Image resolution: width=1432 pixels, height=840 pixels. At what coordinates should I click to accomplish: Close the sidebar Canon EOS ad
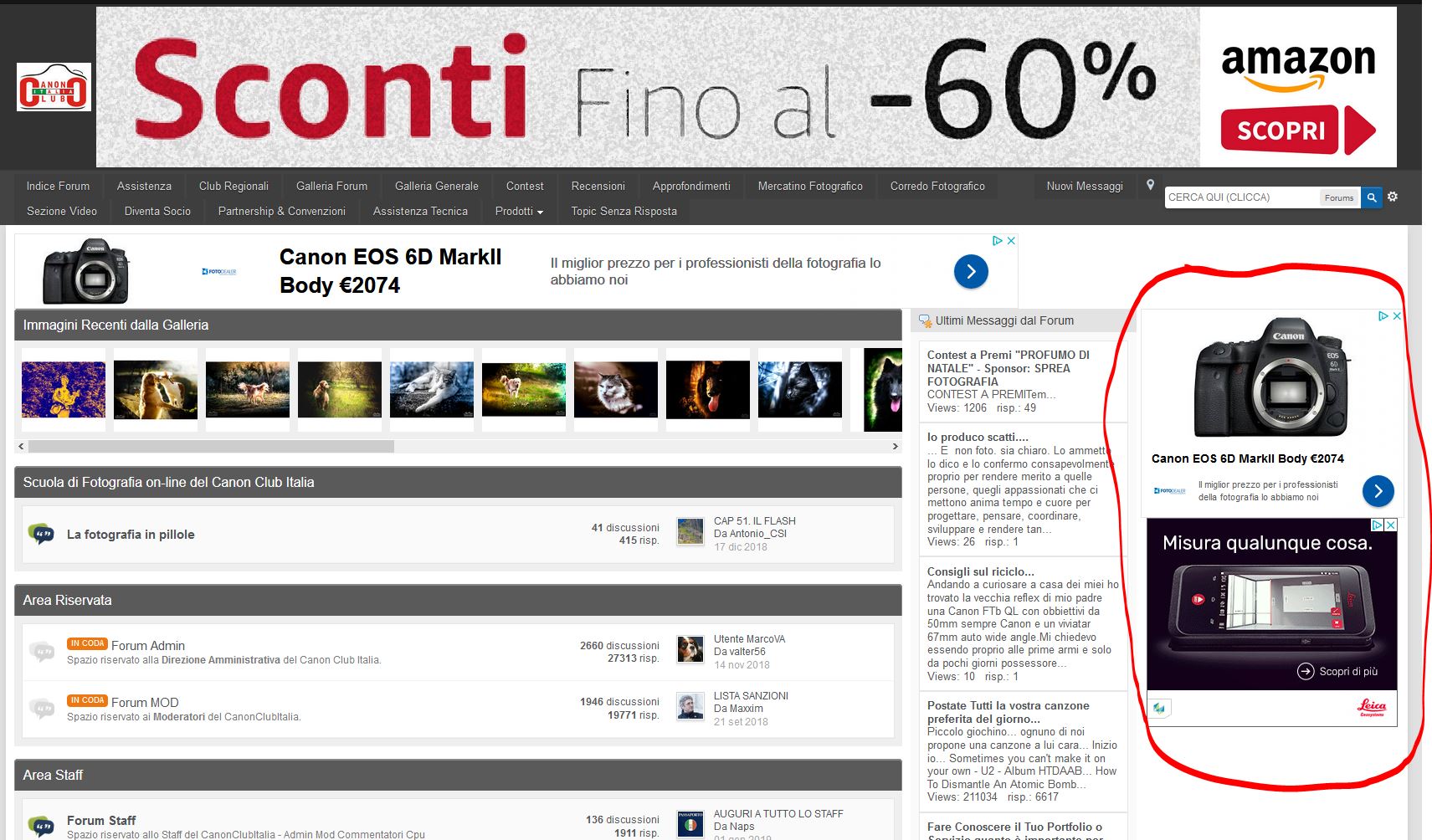pyautogui.click(x=1397, y=316)
